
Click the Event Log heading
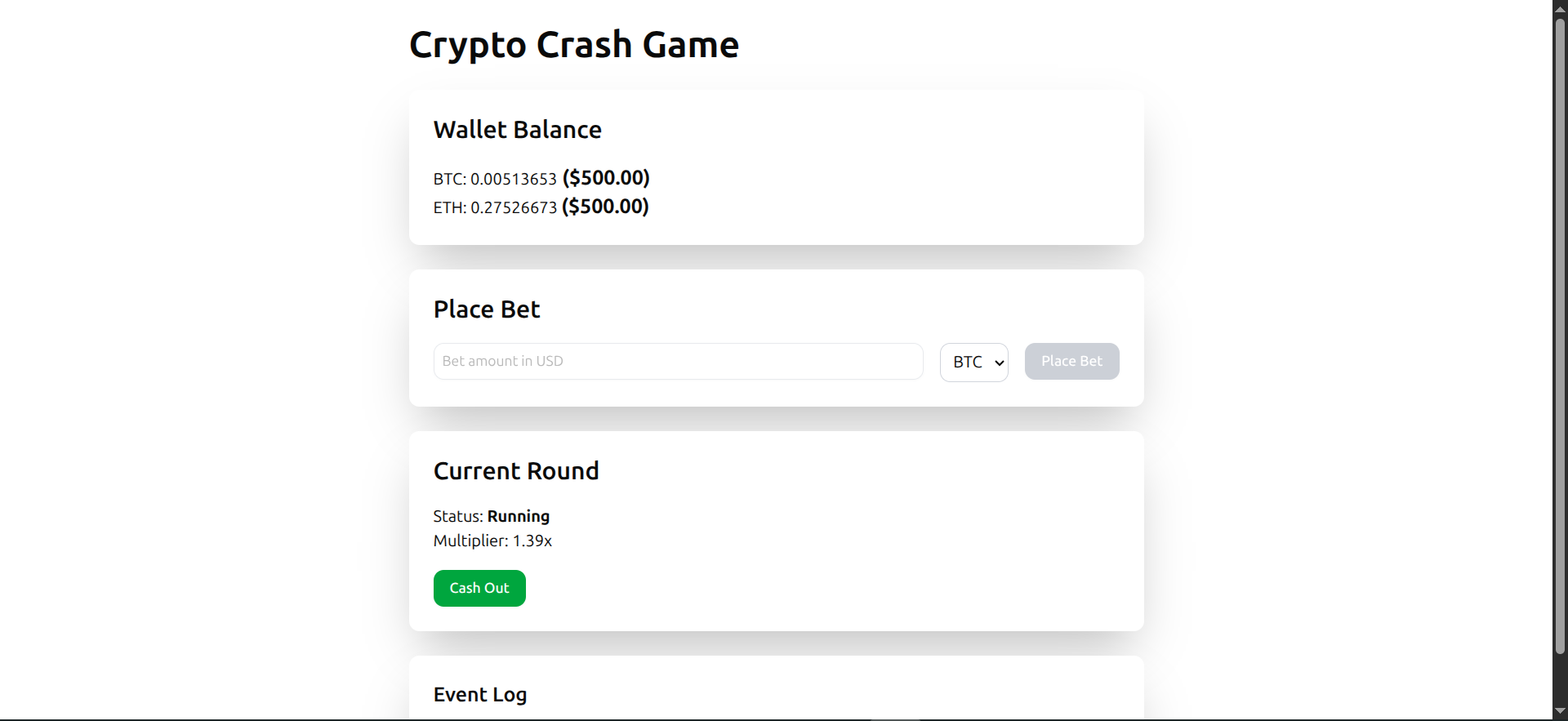[x=480, y=695]
